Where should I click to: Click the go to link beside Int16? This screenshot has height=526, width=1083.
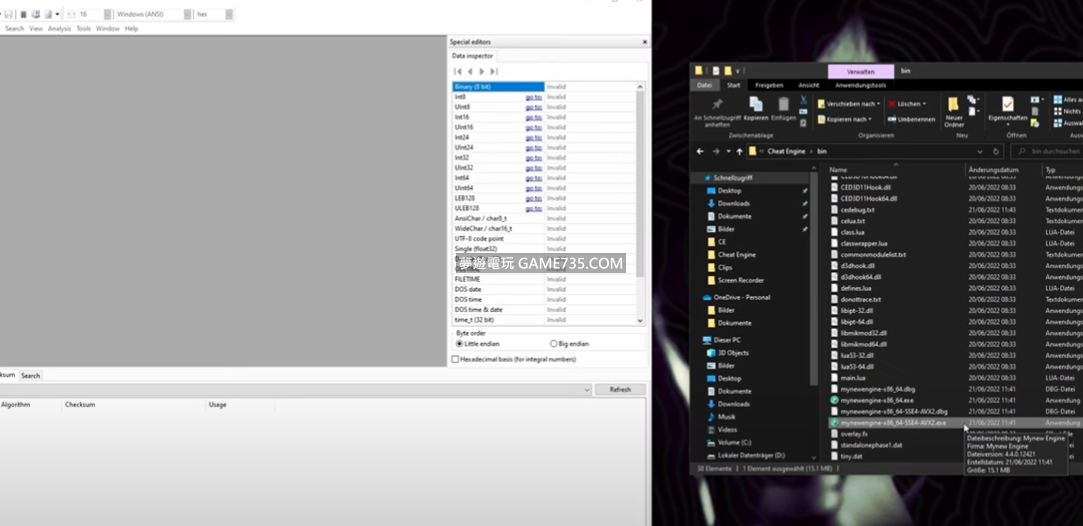(x=533, y=117)
